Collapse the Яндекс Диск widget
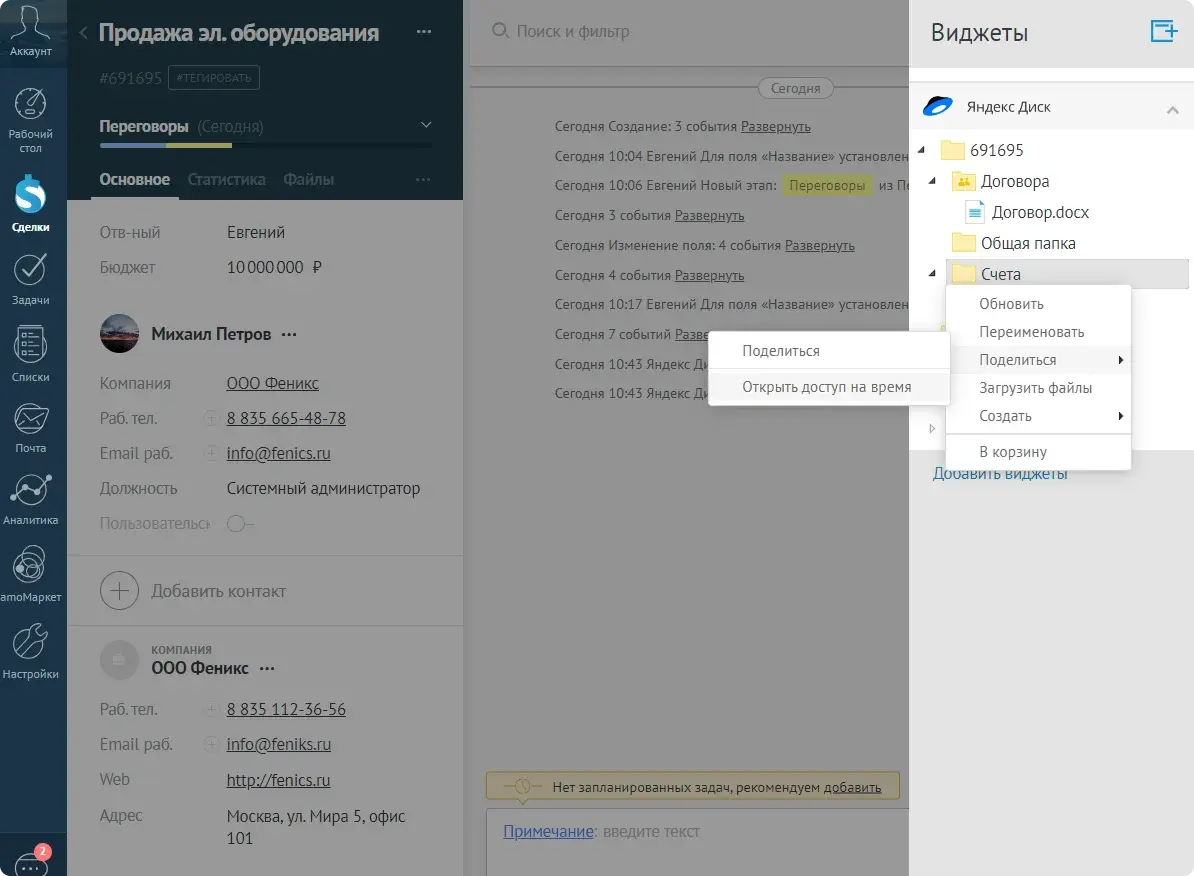 (x=1173, y=109)
